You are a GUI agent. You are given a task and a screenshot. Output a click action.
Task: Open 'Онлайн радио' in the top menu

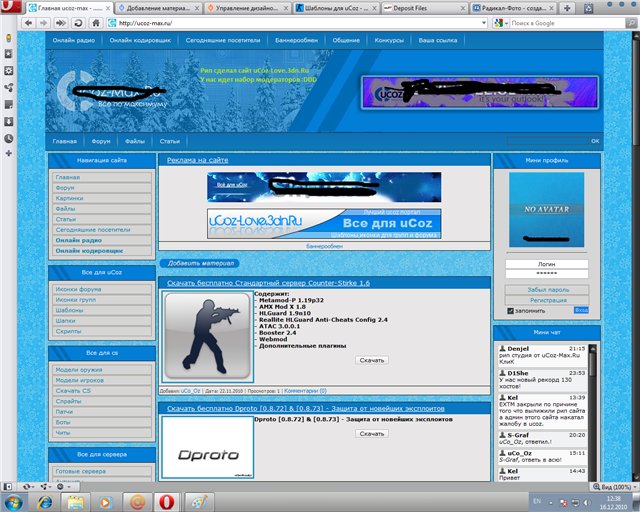point(73,41)
